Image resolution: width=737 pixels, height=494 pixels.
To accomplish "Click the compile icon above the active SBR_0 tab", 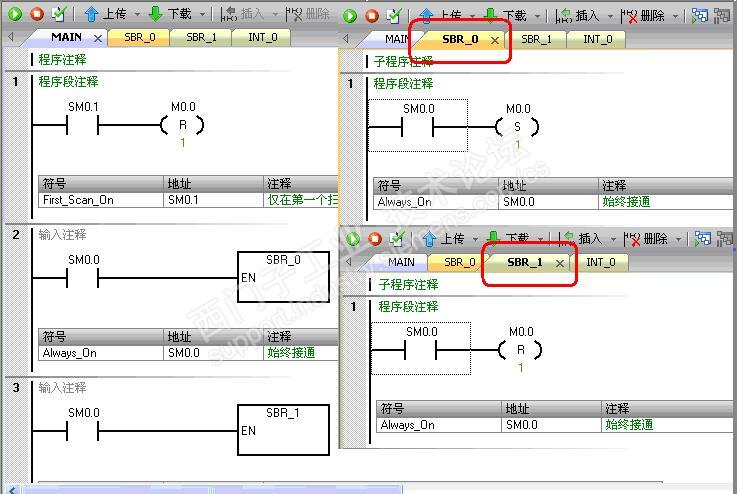I will coord(394,16).
